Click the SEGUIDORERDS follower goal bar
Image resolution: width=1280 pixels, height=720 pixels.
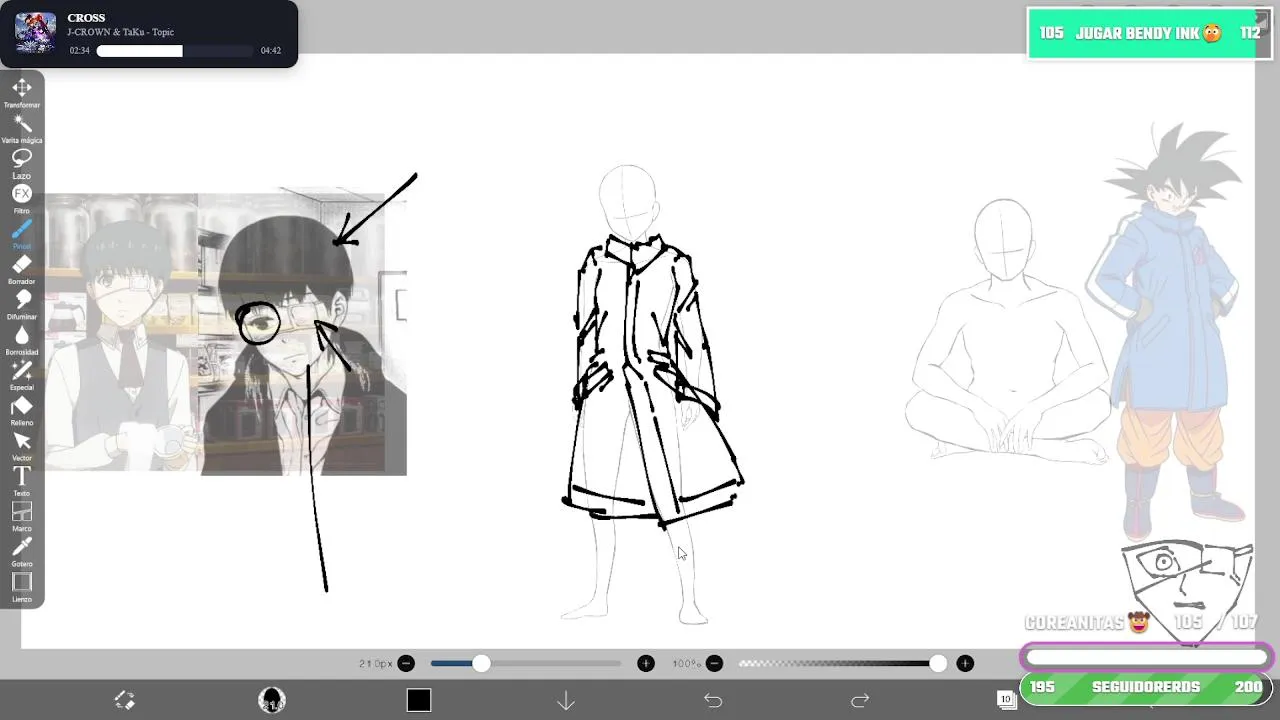(1146, 688)
